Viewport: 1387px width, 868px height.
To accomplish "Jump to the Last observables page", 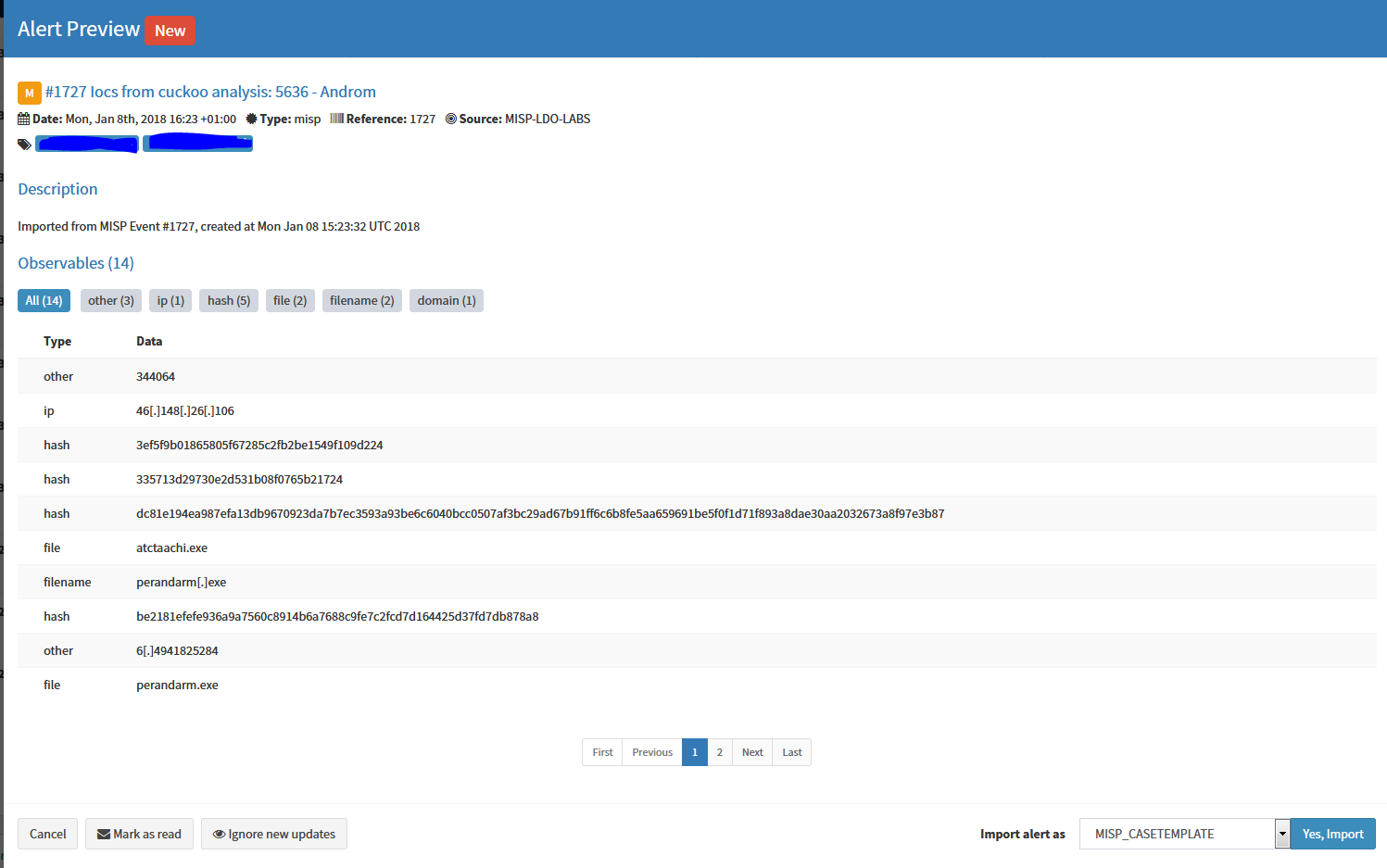I will click(791, 752).
